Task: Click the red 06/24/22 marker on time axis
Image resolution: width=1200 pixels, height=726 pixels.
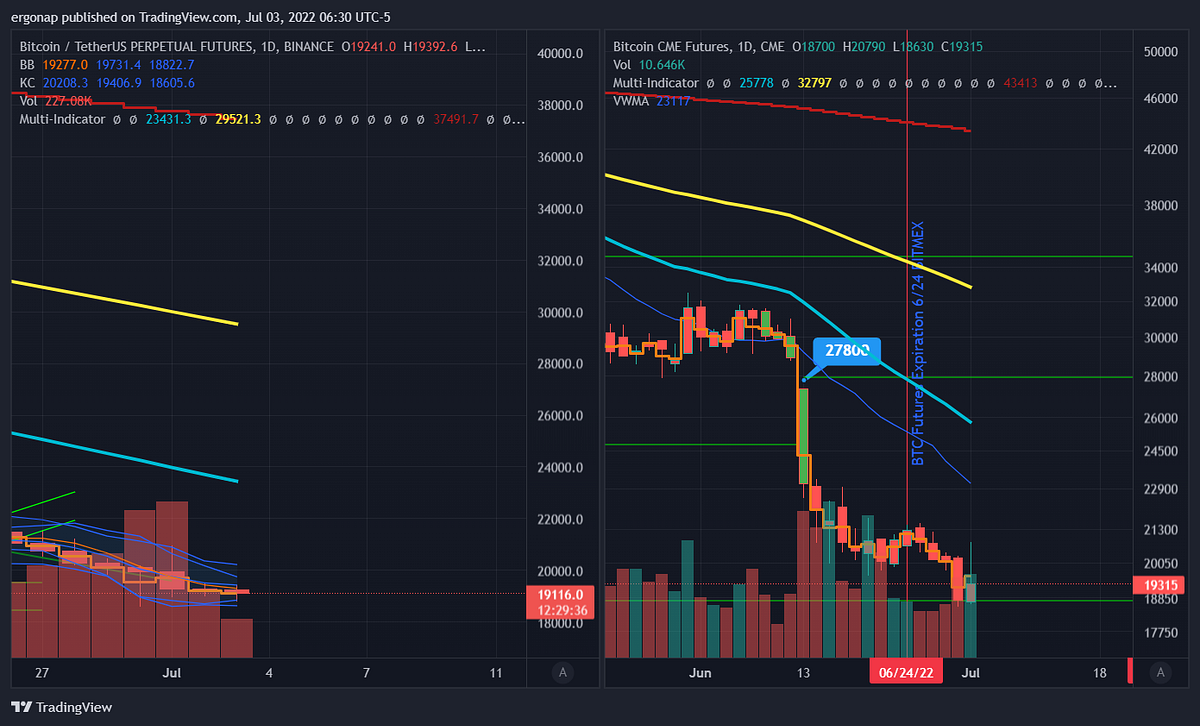Action: pyautogui.click(x=905, y=672)
